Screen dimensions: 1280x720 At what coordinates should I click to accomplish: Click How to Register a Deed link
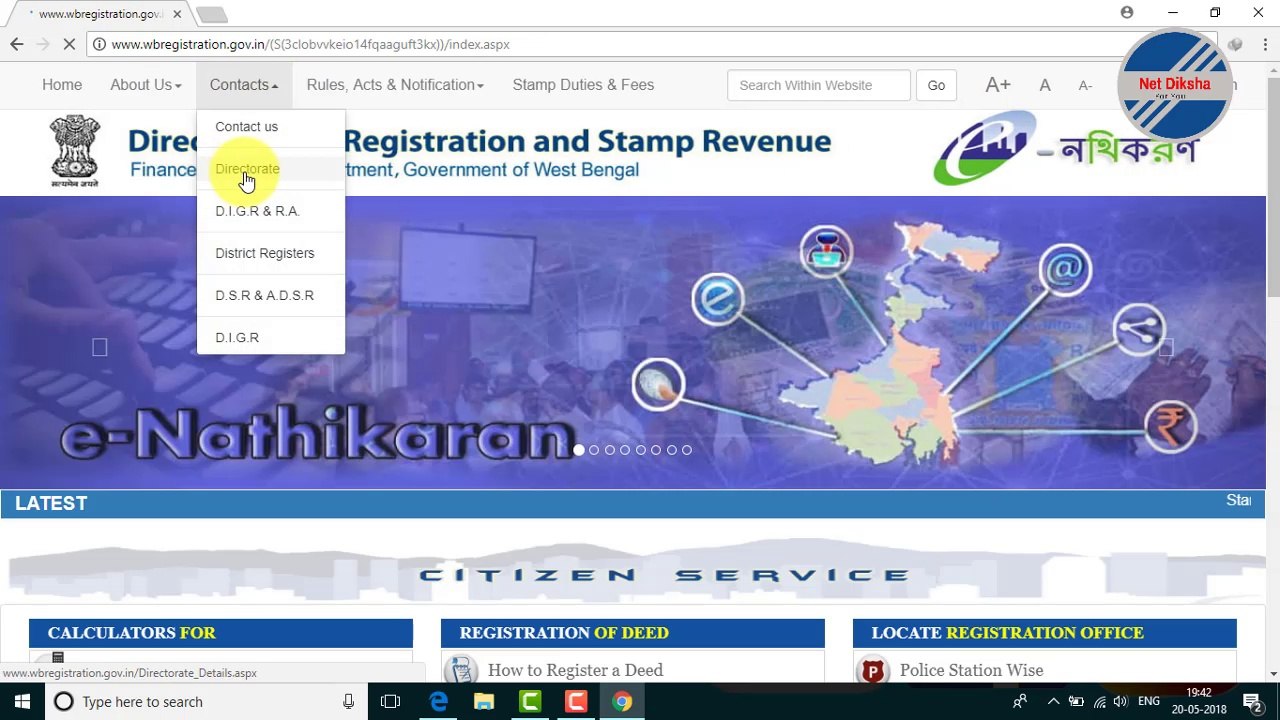point(575,670)
